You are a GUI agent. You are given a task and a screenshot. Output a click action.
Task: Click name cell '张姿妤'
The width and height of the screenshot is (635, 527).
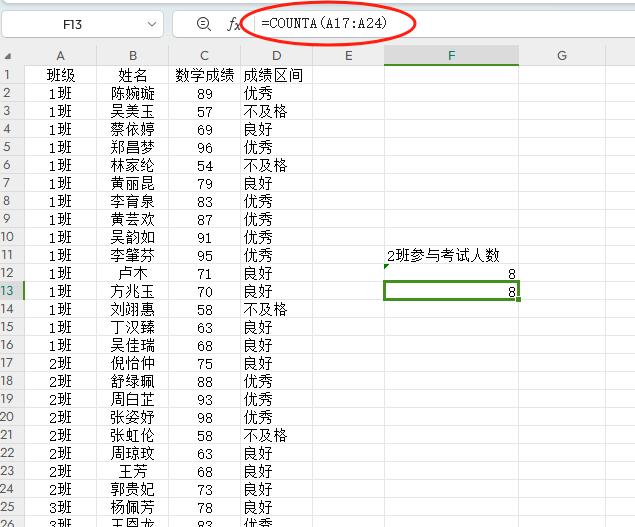point(132,417)
